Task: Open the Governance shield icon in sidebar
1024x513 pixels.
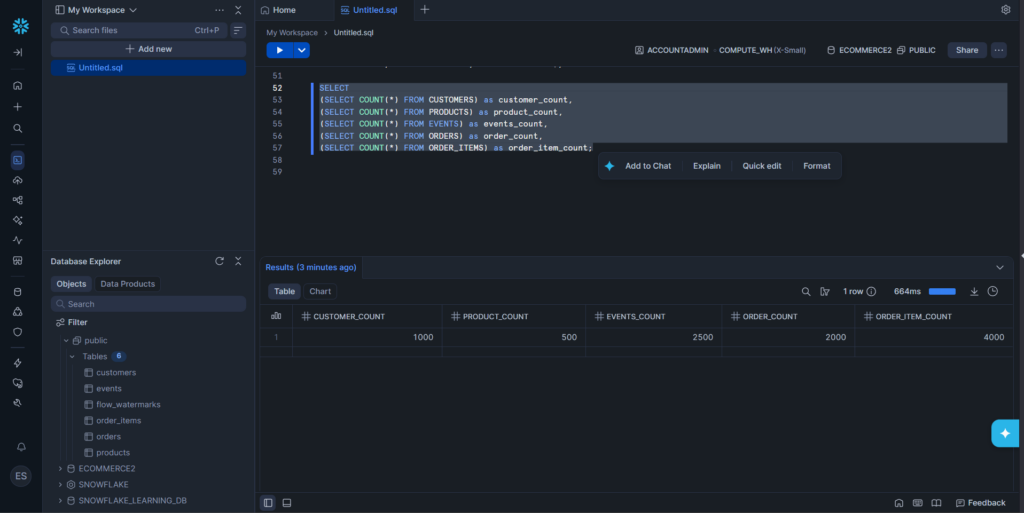Action: point(18,332)
